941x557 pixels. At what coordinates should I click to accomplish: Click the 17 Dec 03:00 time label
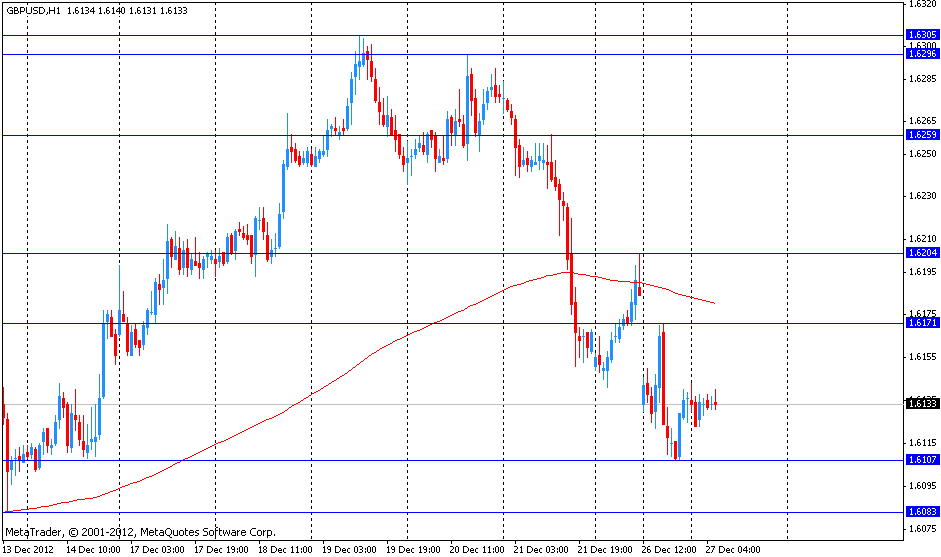tap(157, 549)
